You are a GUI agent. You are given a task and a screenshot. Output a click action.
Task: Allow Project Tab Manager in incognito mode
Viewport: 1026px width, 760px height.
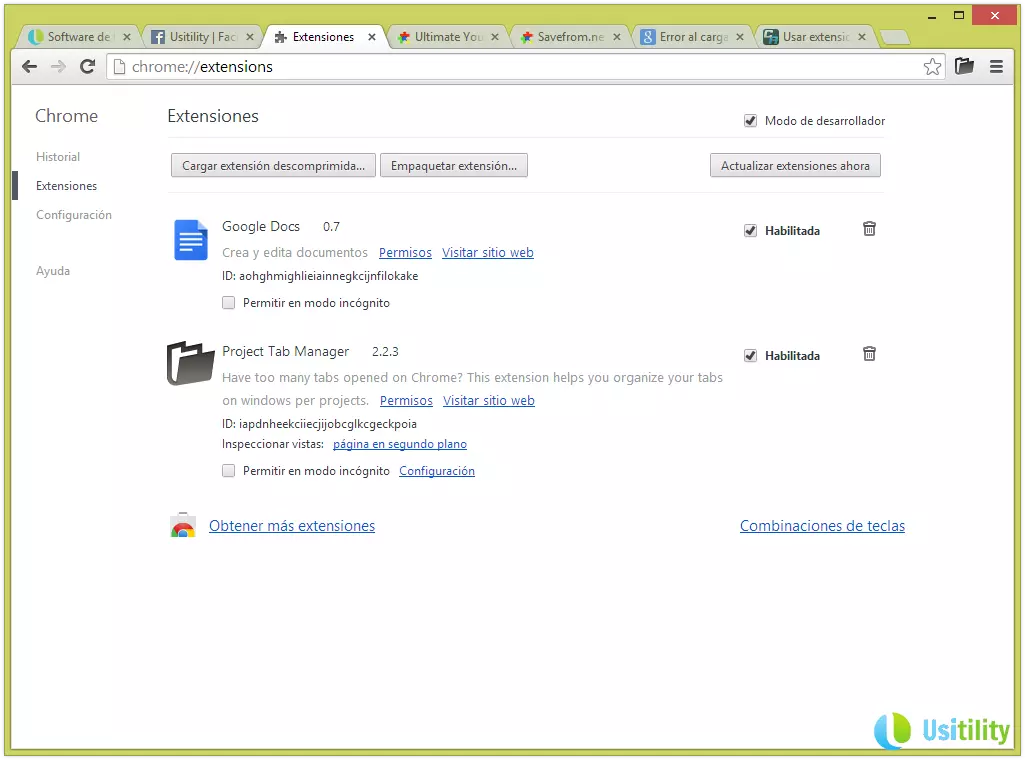click(229, 471)
